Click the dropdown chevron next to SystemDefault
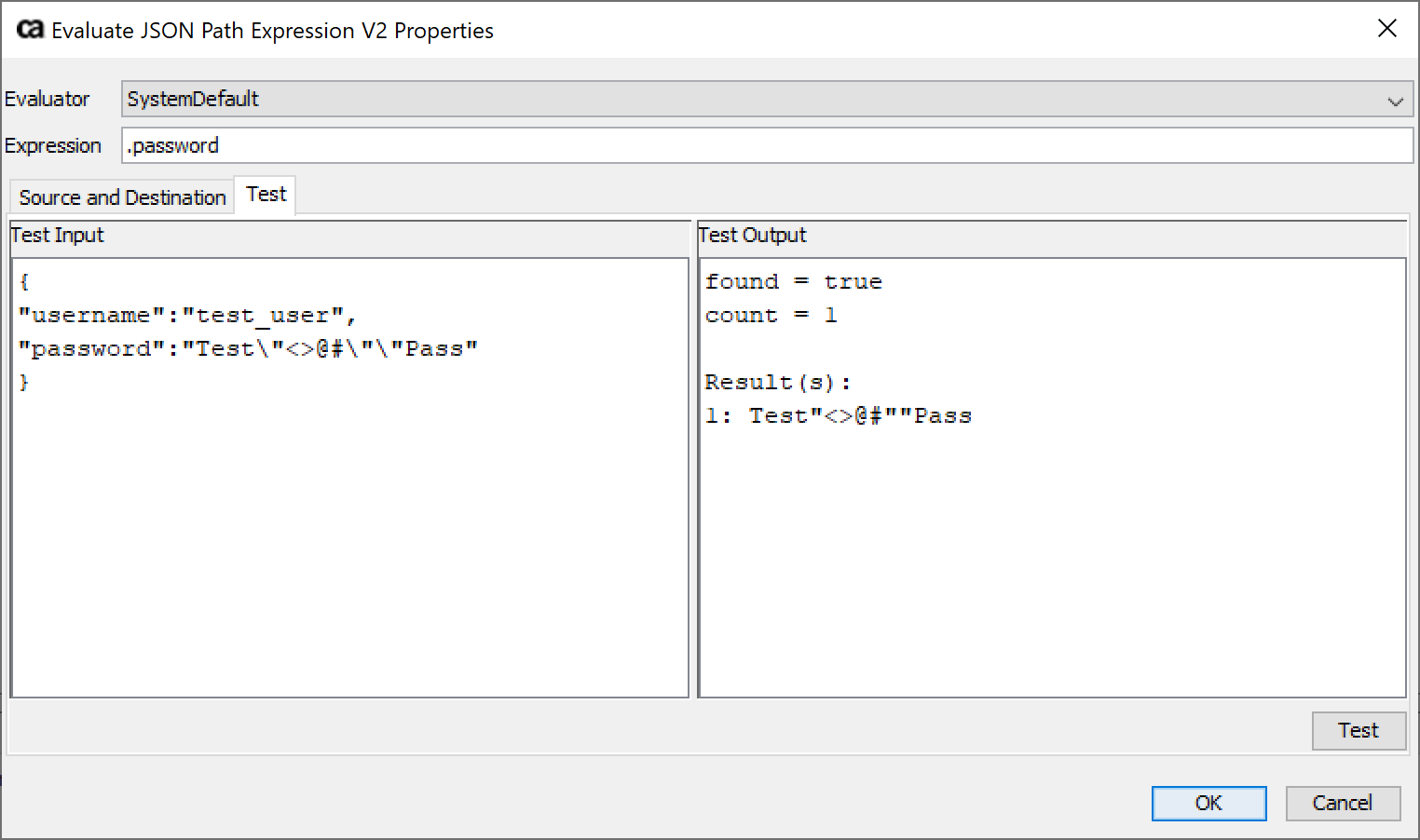1420x840 pixels. pyautogui.click(x=1395, y=99)
